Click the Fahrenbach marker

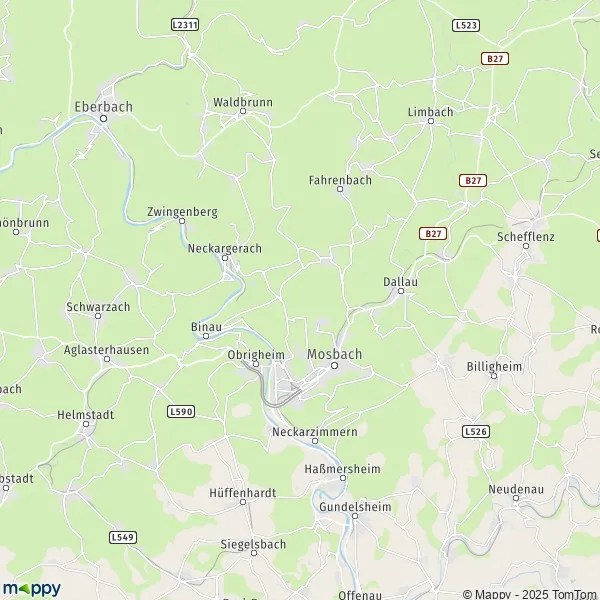click(340, 189)
